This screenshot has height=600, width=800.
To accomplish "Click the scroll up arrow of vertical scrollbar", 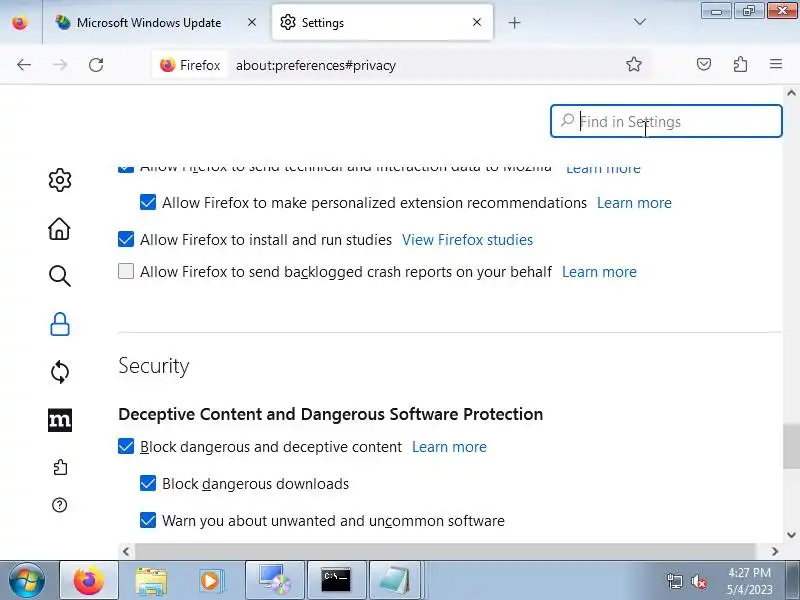I will point(791,93).
